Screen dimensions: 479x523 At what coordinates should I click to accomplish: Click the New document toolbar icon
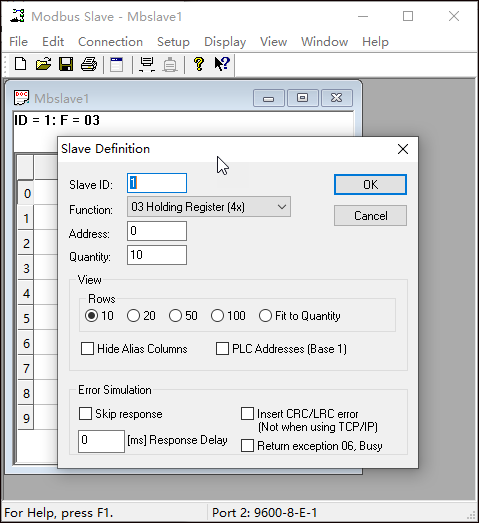click(20, 64)
